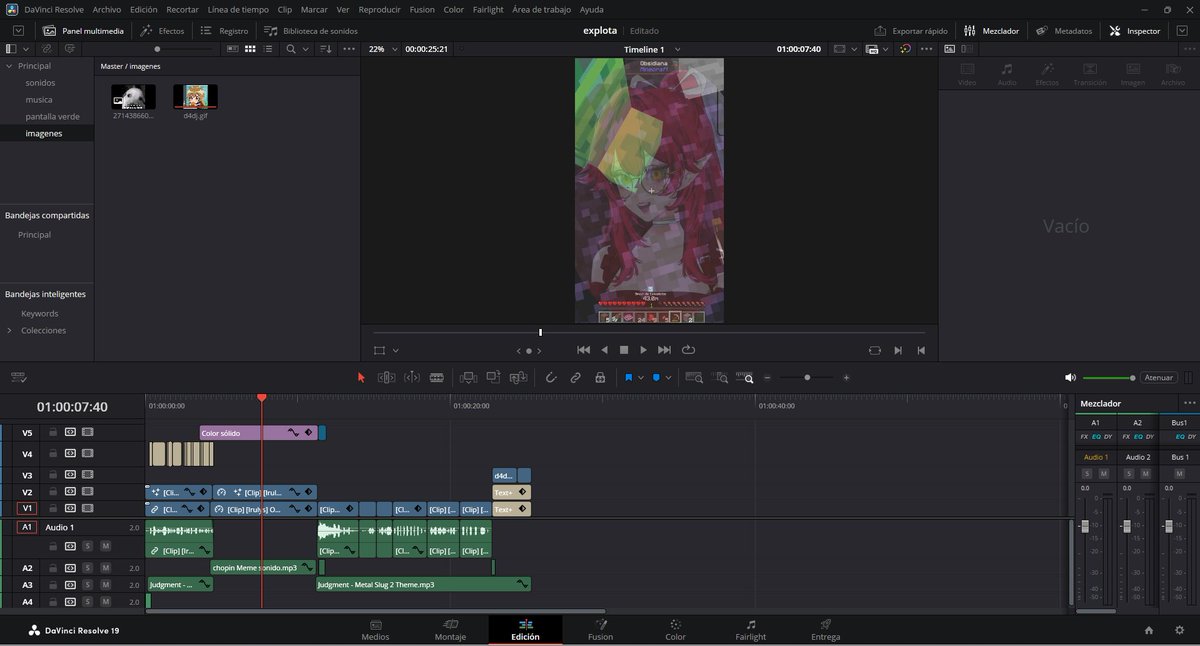This screenshot has height=646, width=1200.
Task: Click the Detail zoom icon
Action: [x=720, y=377]
